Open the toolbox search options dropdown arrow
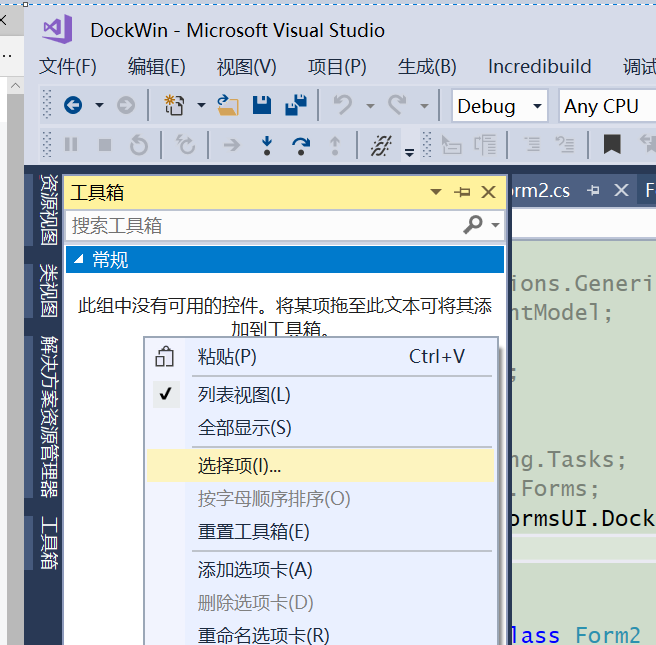The width and height of the screenshot is (656, 645). coord(496,225)
